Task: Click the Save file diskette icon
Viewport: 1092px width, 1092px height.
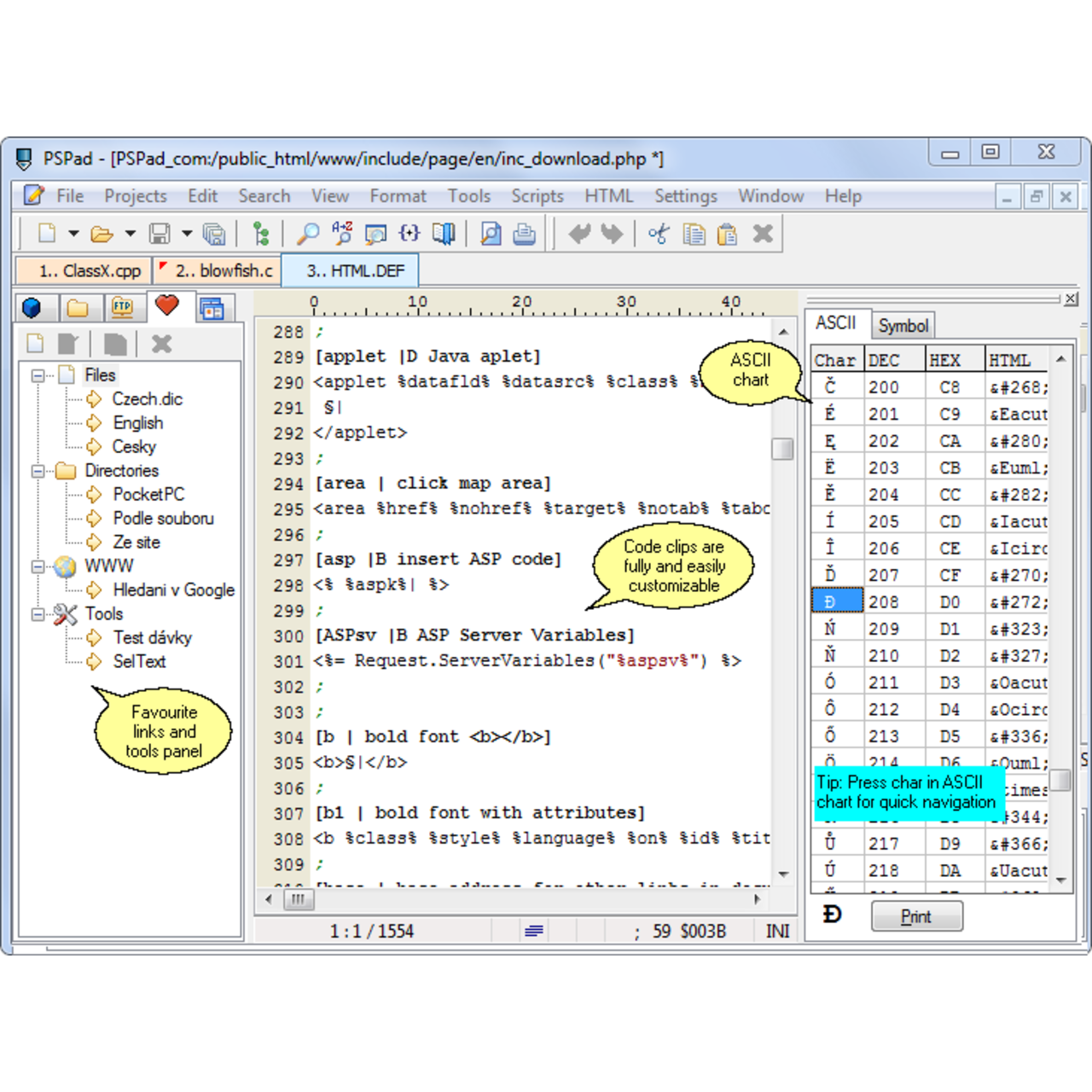Action: tap(159, 234)
